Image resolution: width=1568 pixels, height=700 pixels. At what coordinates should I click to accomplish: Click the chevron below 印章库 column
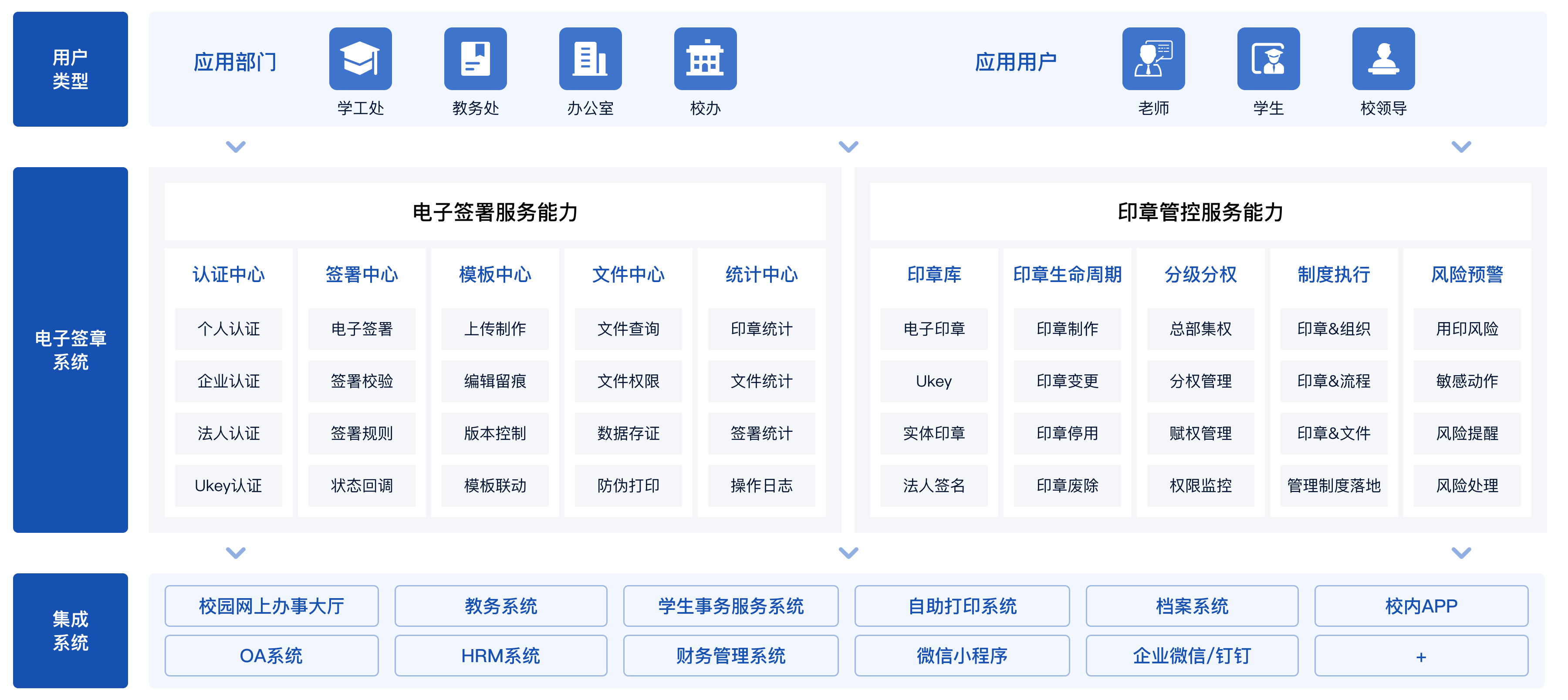[848, 552]
